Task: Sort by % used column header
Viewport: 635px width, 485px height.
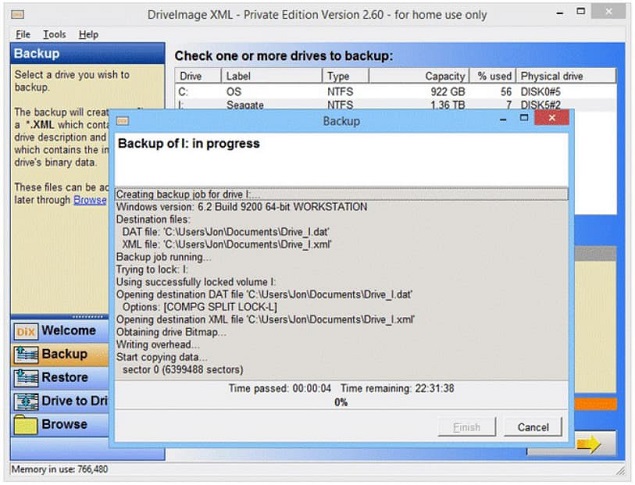Action: pos(493,76)
